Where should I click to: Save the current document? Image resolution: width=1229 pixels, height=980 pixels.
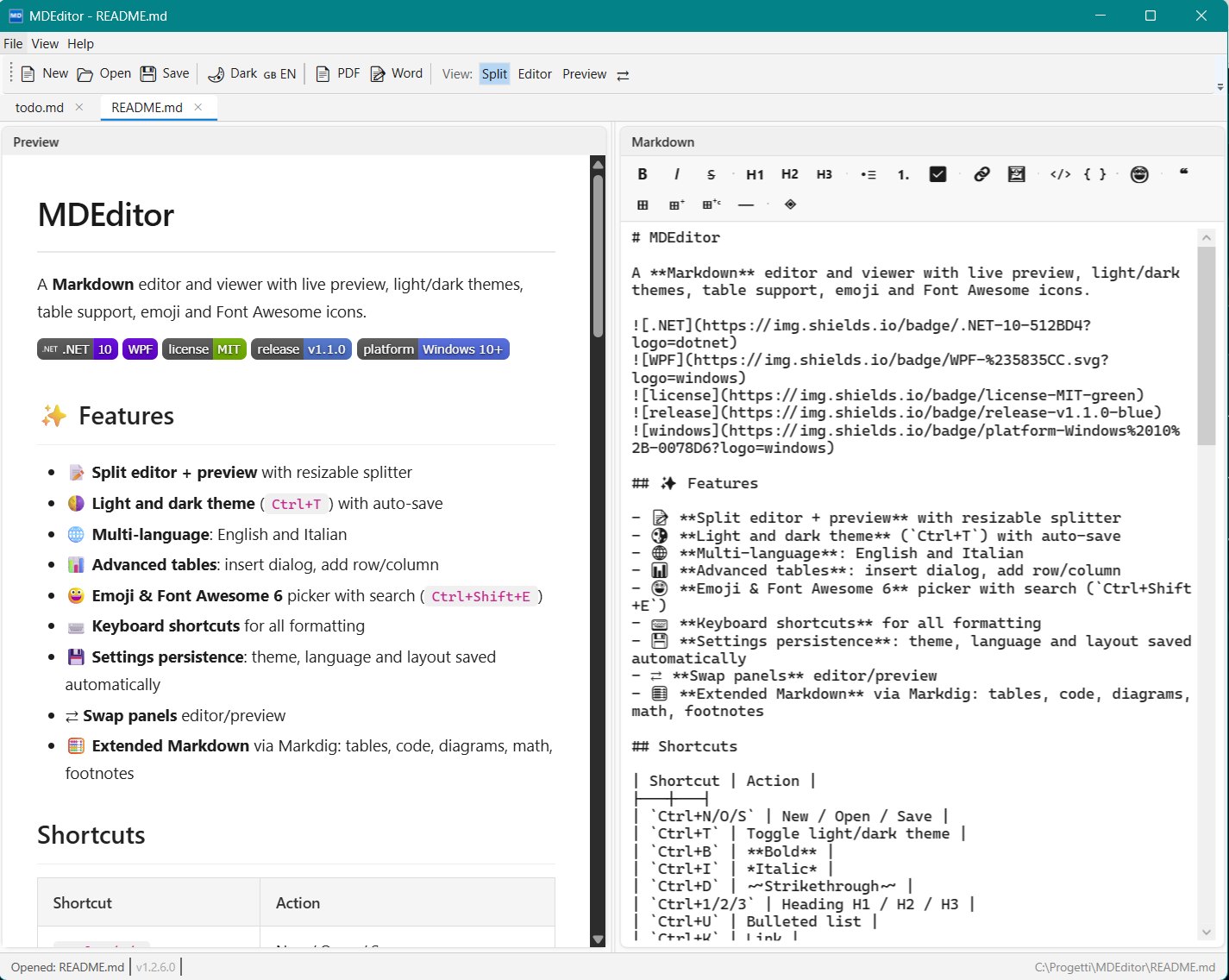(165, 74)
